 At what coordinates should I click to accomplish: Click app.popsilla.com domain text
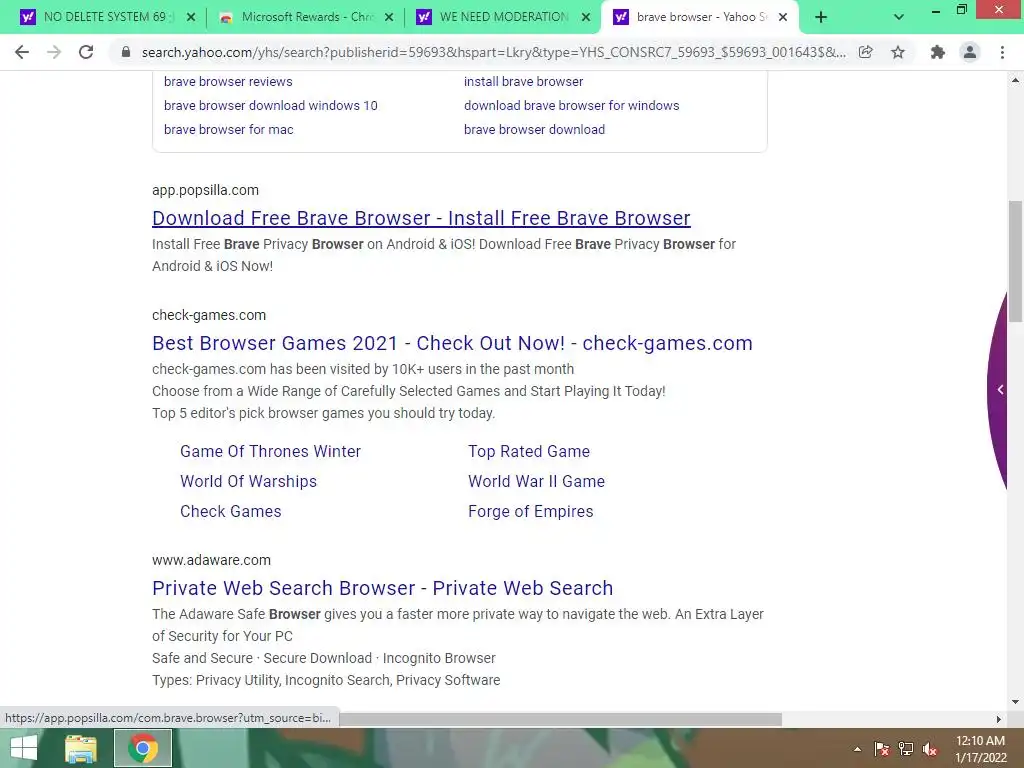point(205,190)
